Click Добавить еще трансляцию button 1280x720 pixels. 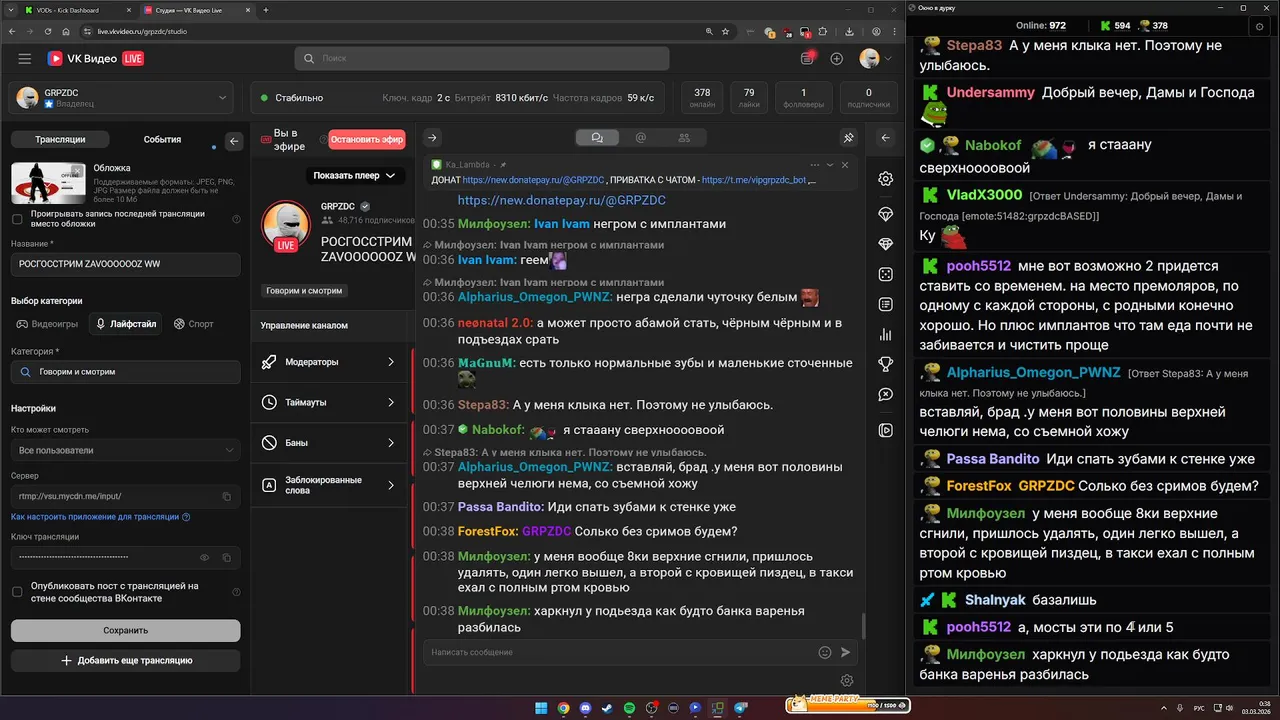pos(125,661)
